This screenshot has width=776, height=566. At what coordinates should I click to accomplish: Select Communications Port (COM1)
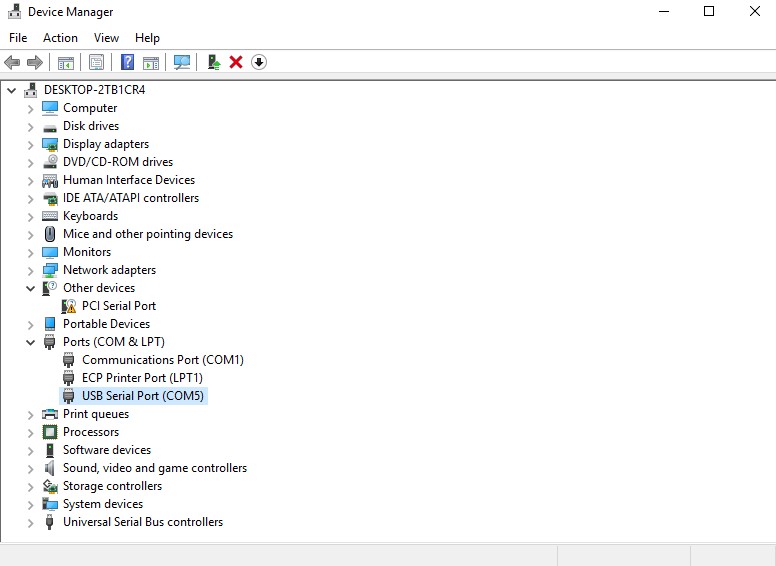[x=163, y=360]
